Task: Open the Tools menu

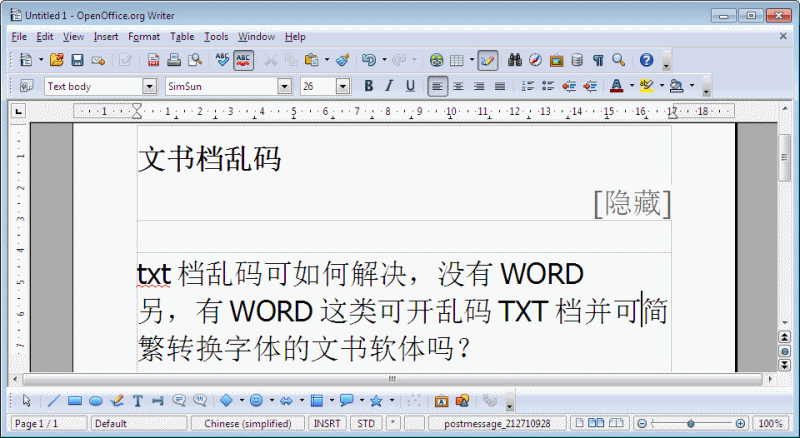Action: click(x=216, y=37)
